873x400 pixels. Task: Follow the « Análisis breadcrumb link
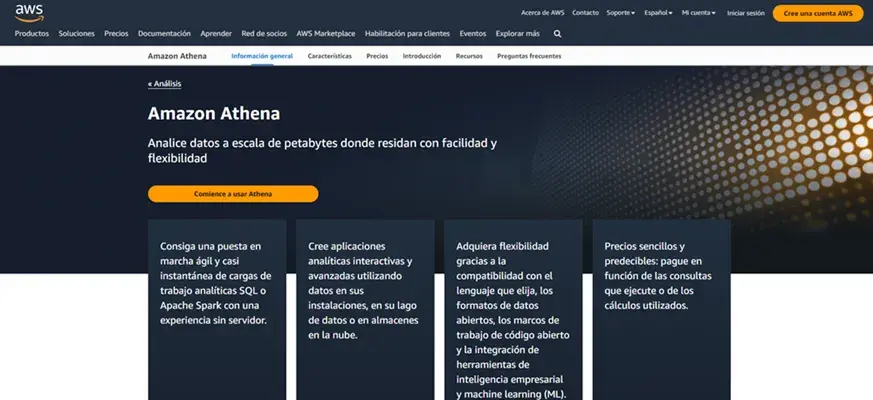164,84
